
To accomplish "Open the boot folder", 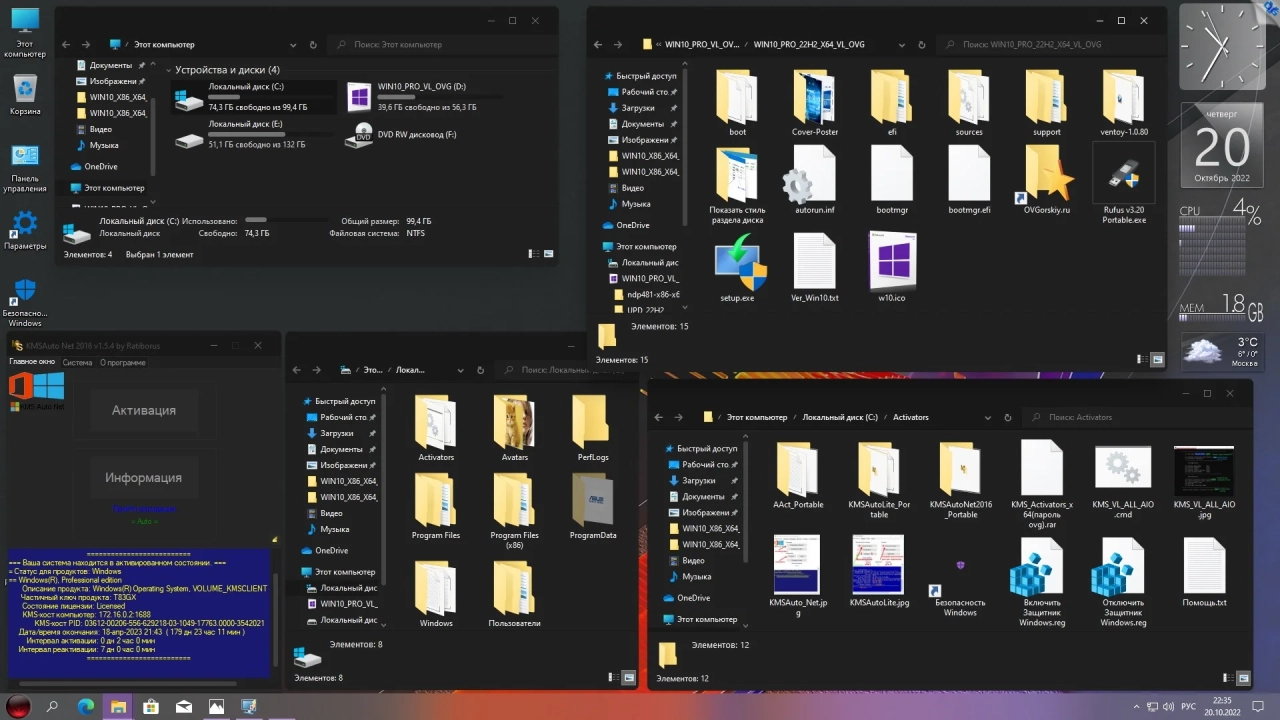I will tap(737, 103).
